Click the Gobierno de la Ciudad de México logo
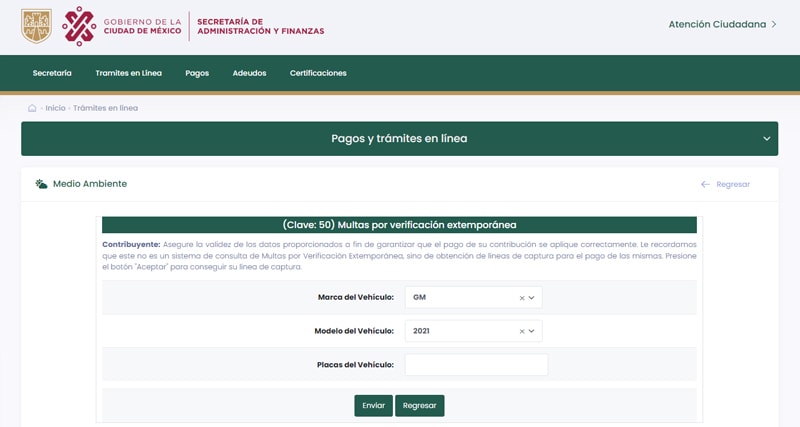 [x=122, y=26]
